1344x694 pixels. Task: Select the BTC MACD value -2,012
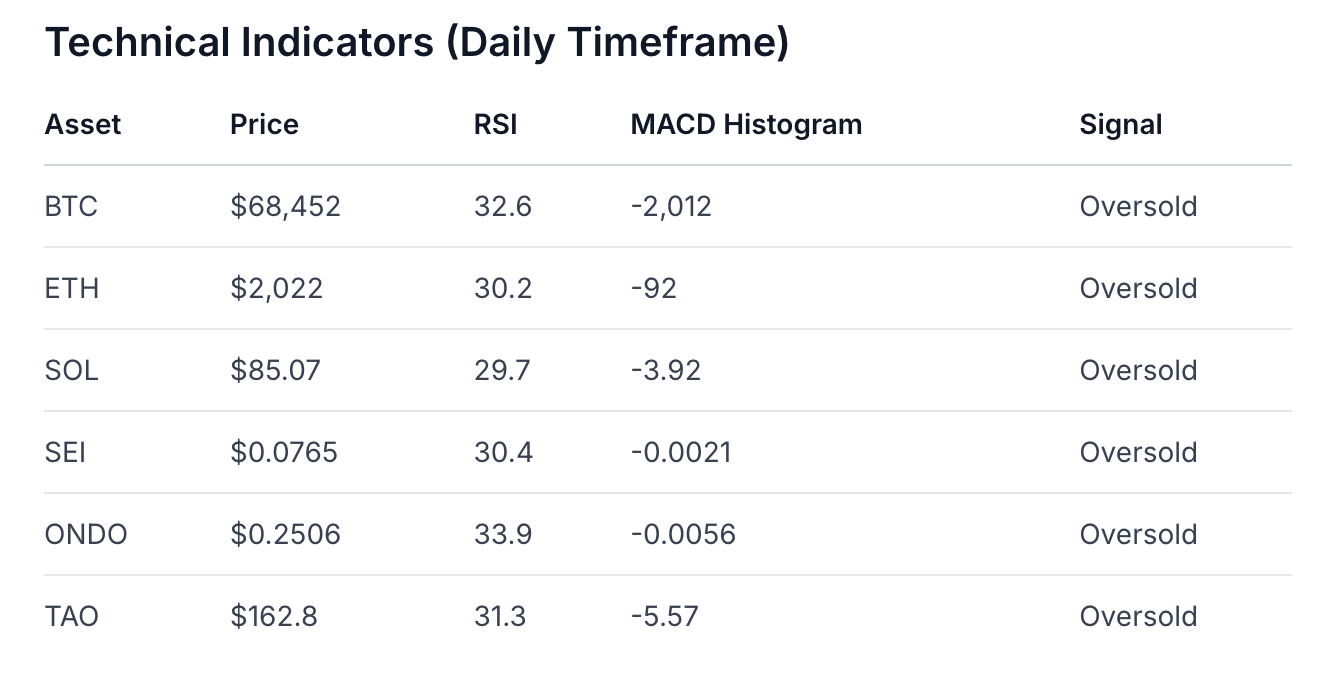point(671,207)
